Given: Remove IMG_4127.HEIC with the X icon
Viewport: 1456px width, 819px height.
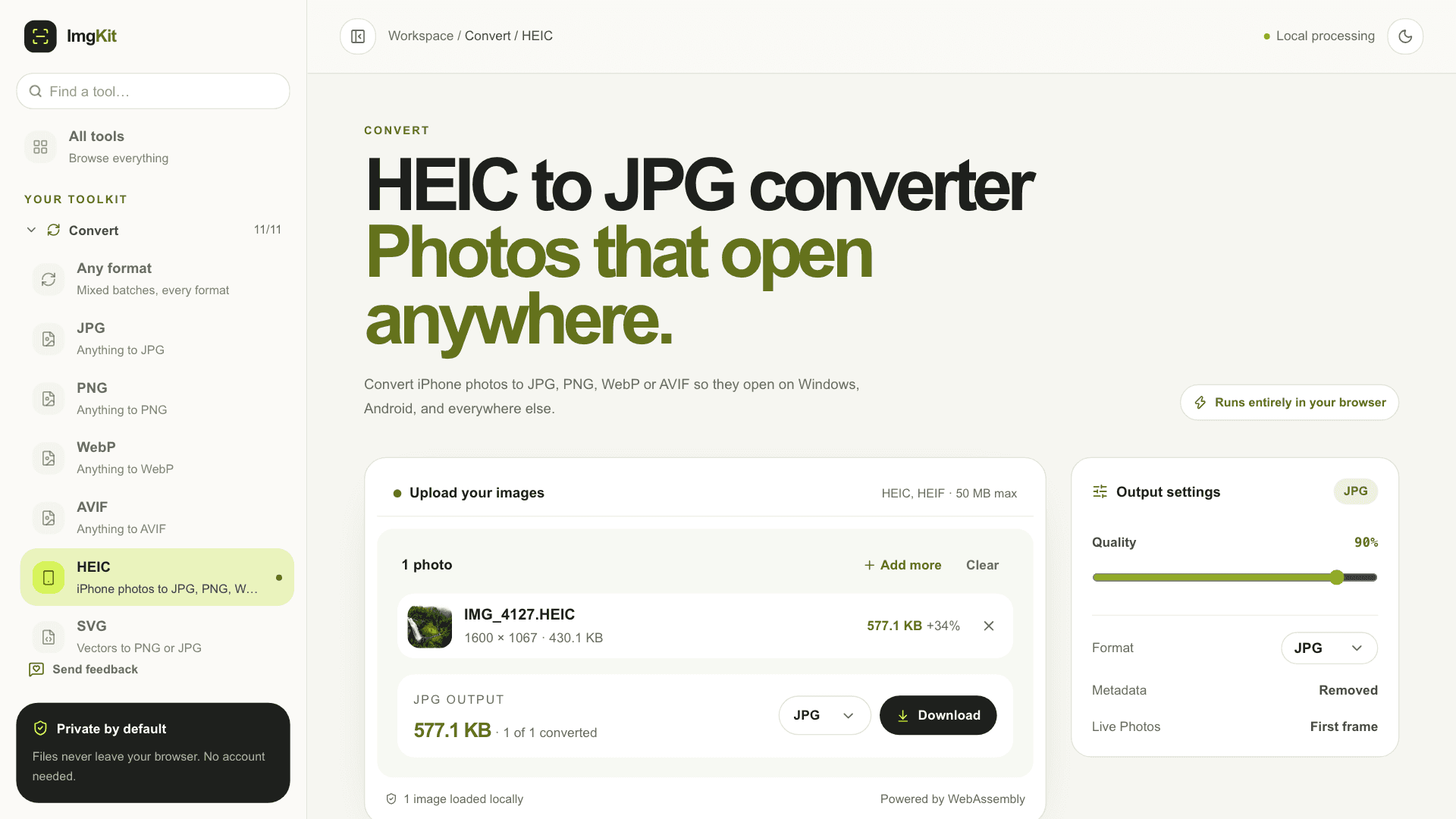Looking at the screenshot, I should (989, 626).
